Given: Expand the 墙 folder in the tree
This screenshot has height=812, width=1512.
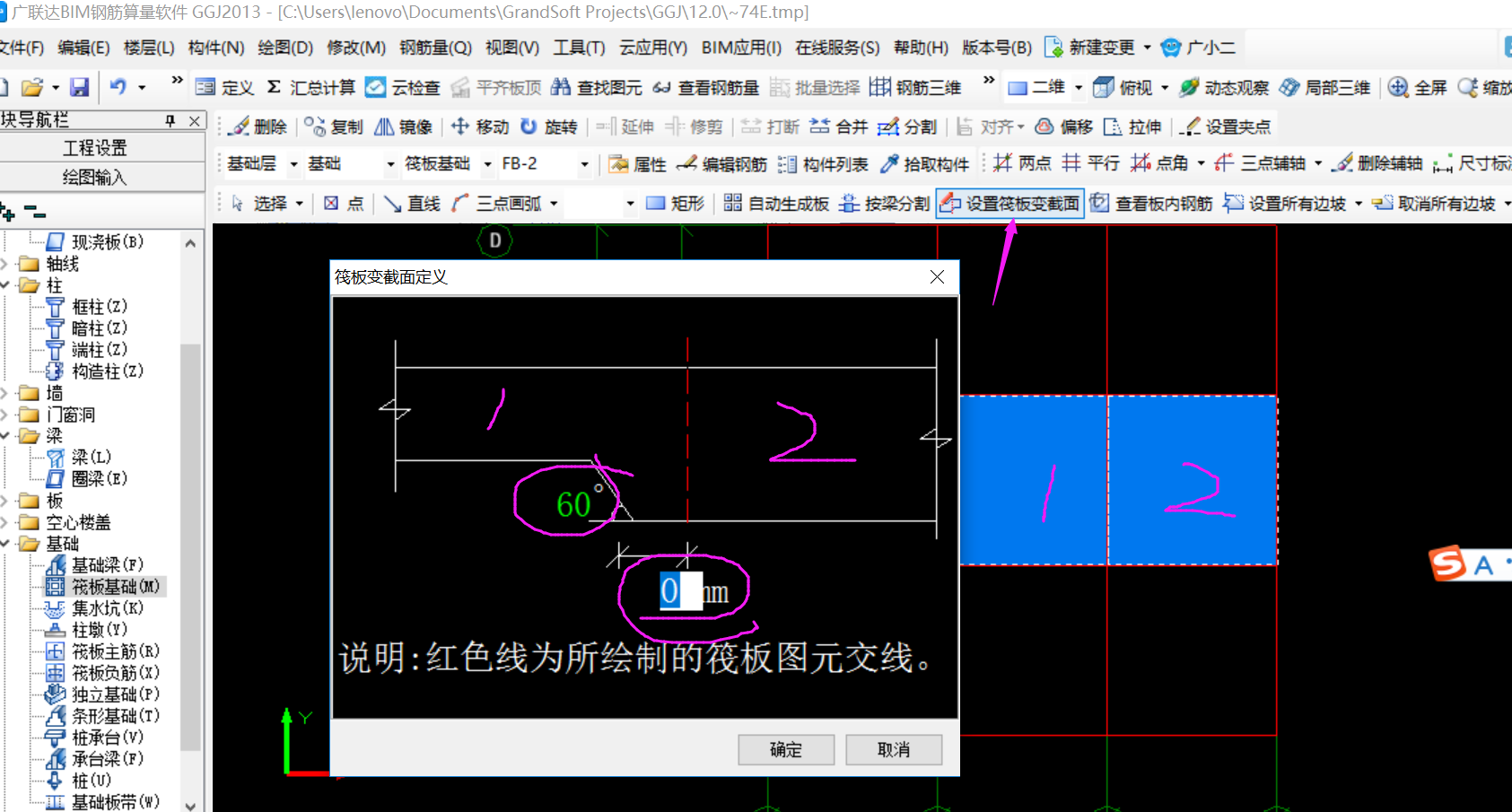Looking at the screenshot, I should click(5, 393).
